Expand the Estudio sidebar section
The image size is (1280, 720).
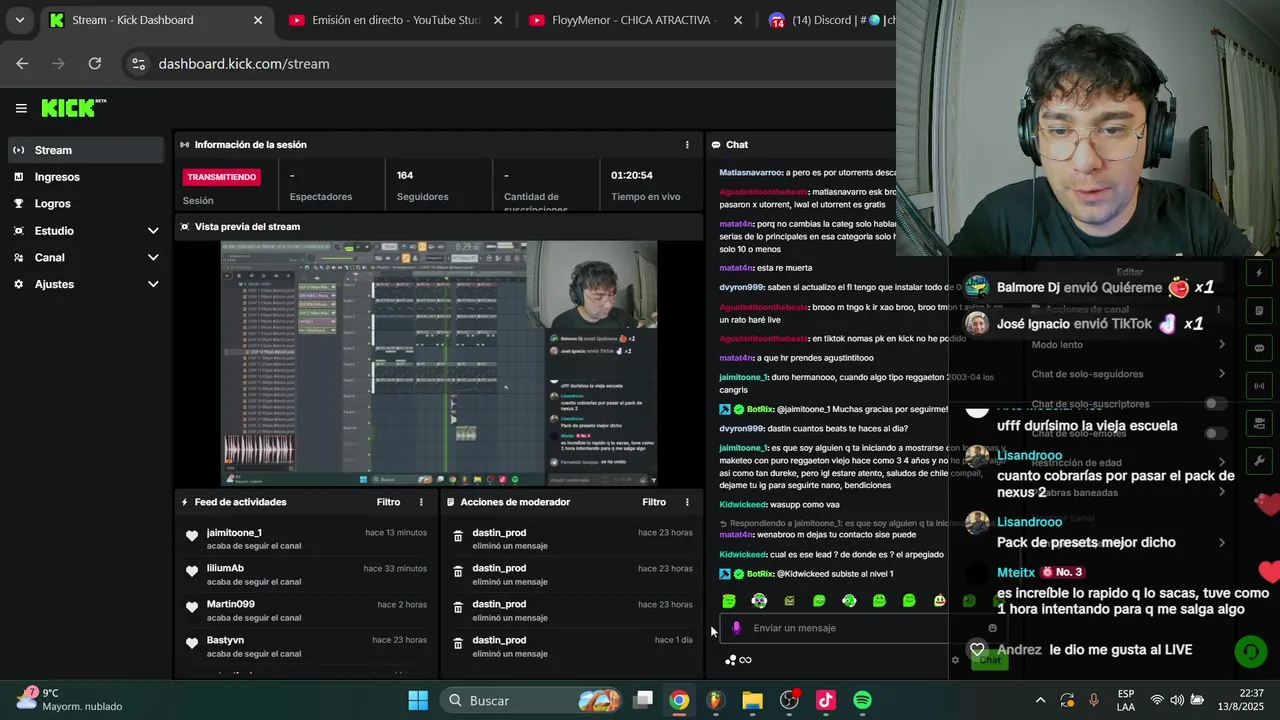[153, 231]
